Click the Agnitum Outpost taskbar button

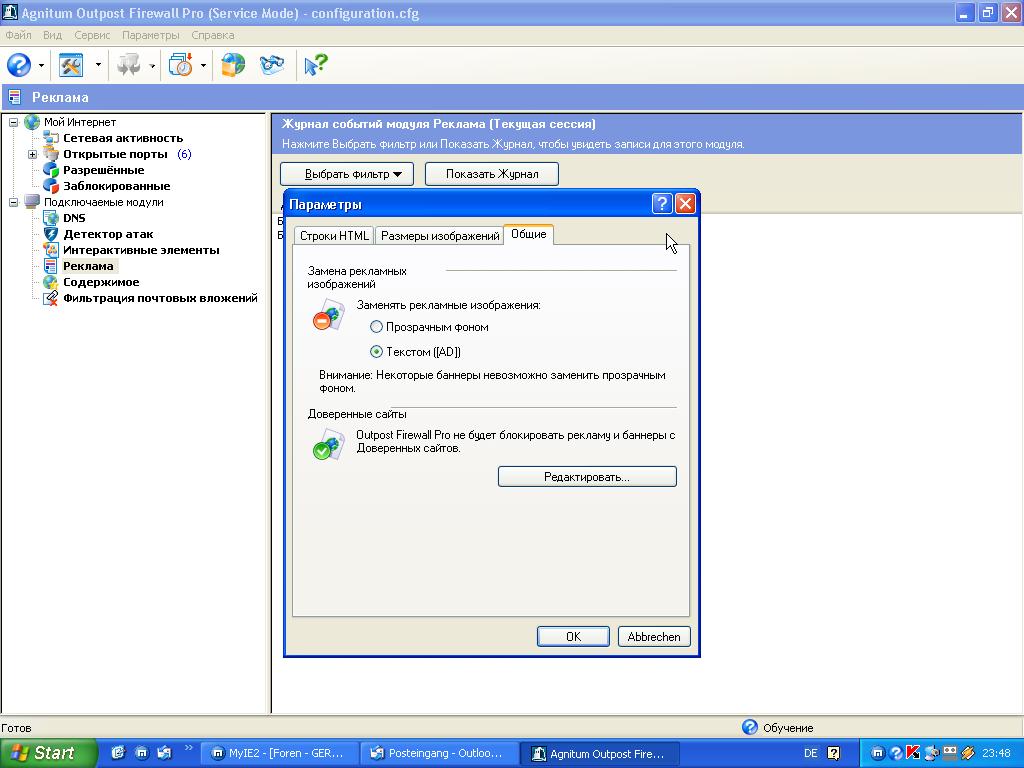tap(601, 754)
